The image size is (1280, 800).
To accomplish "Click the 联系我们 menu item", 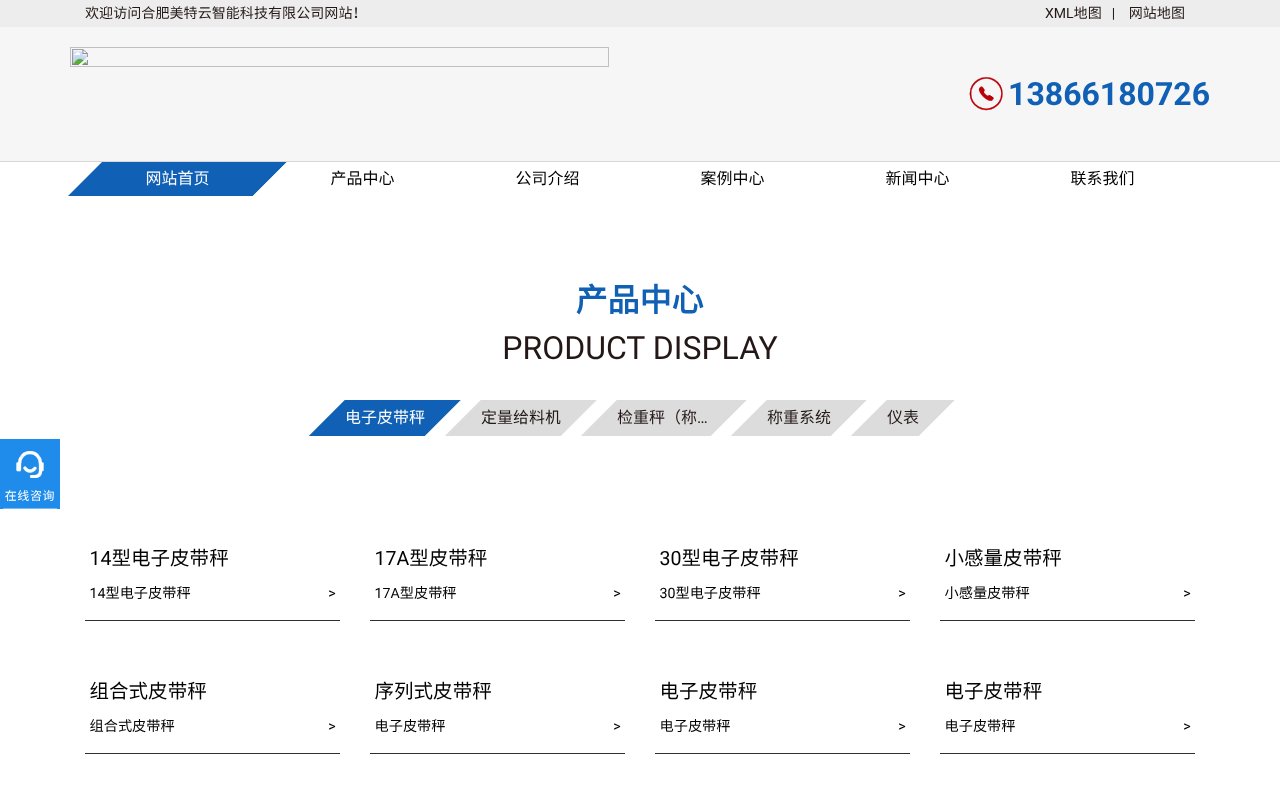I will (x=1102, y=178).
